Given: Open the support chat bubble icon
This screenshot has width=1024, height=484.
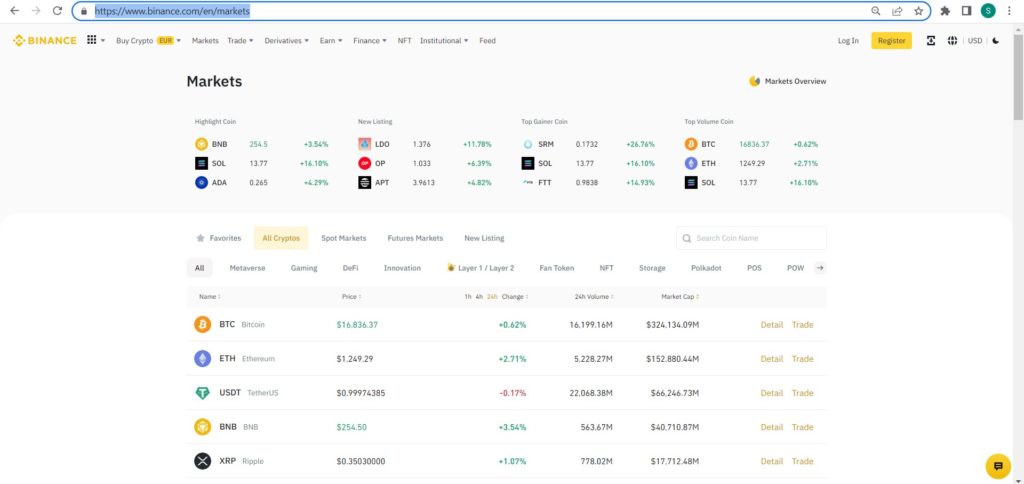Looking at the screenshot, I should (x=998, y=466).
